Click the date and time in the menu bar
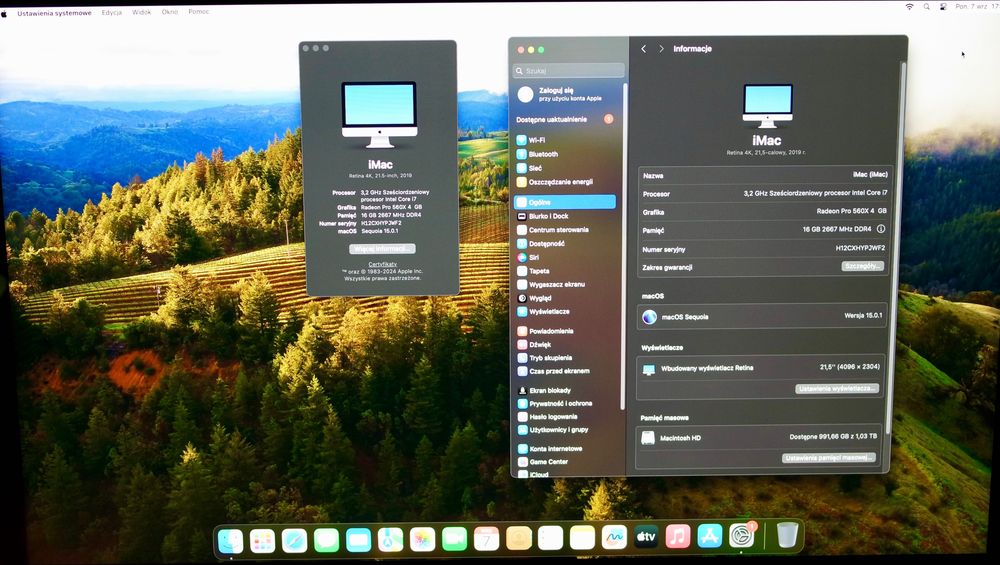1000x565 pixels. point(977,6)
